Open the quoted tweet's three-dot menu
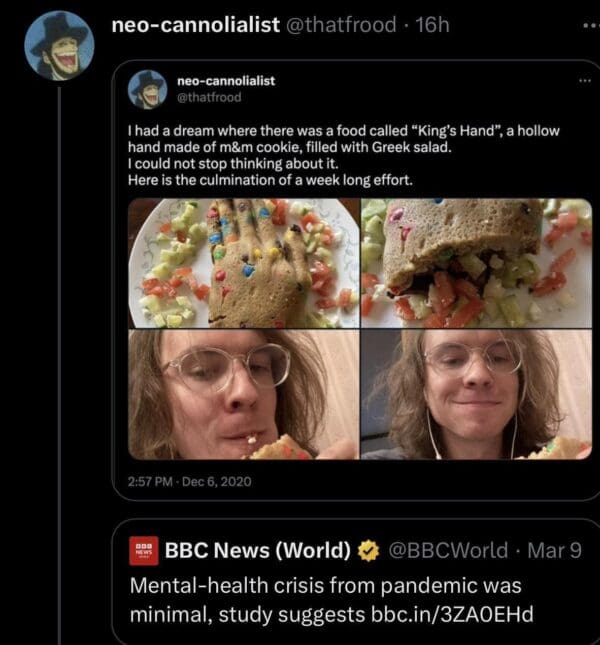This screenshot has height=645, width=600. pyautogui.click(x=584, y=80)
